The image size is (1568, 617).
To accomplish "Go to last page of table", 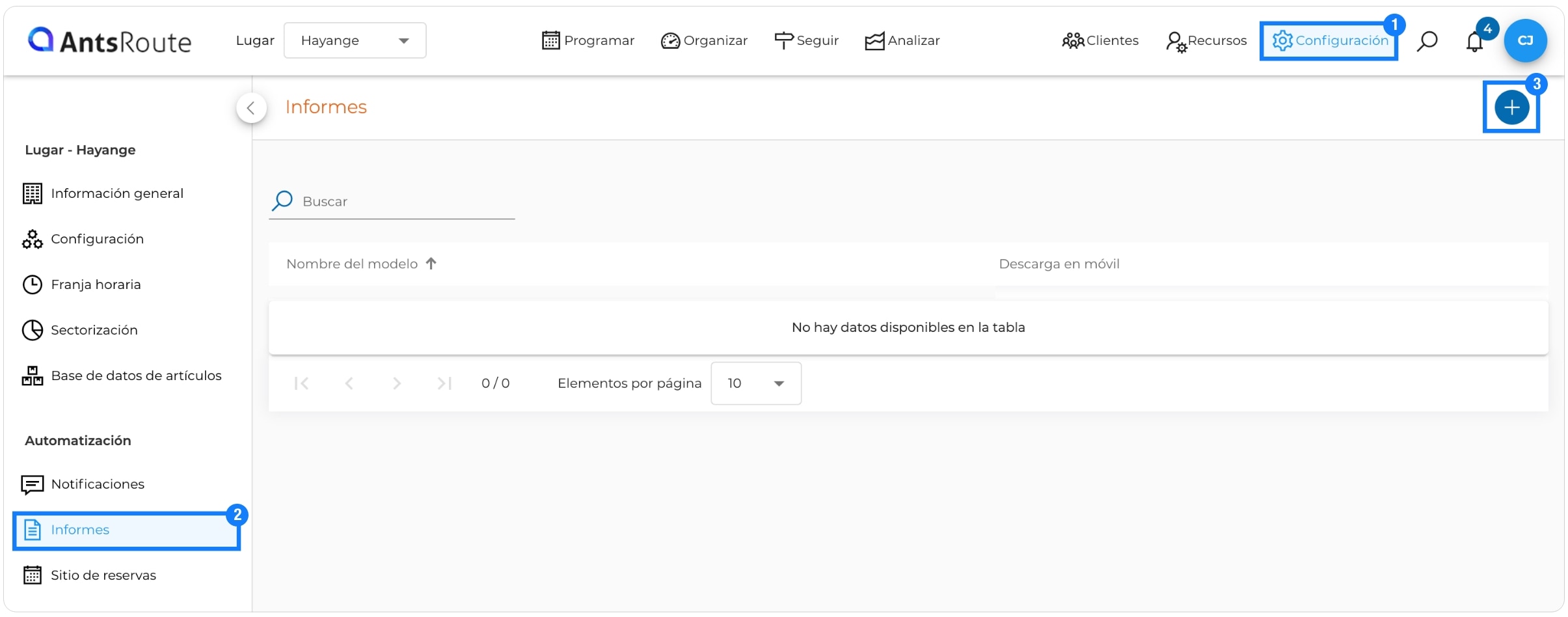I will click(445, 383).
